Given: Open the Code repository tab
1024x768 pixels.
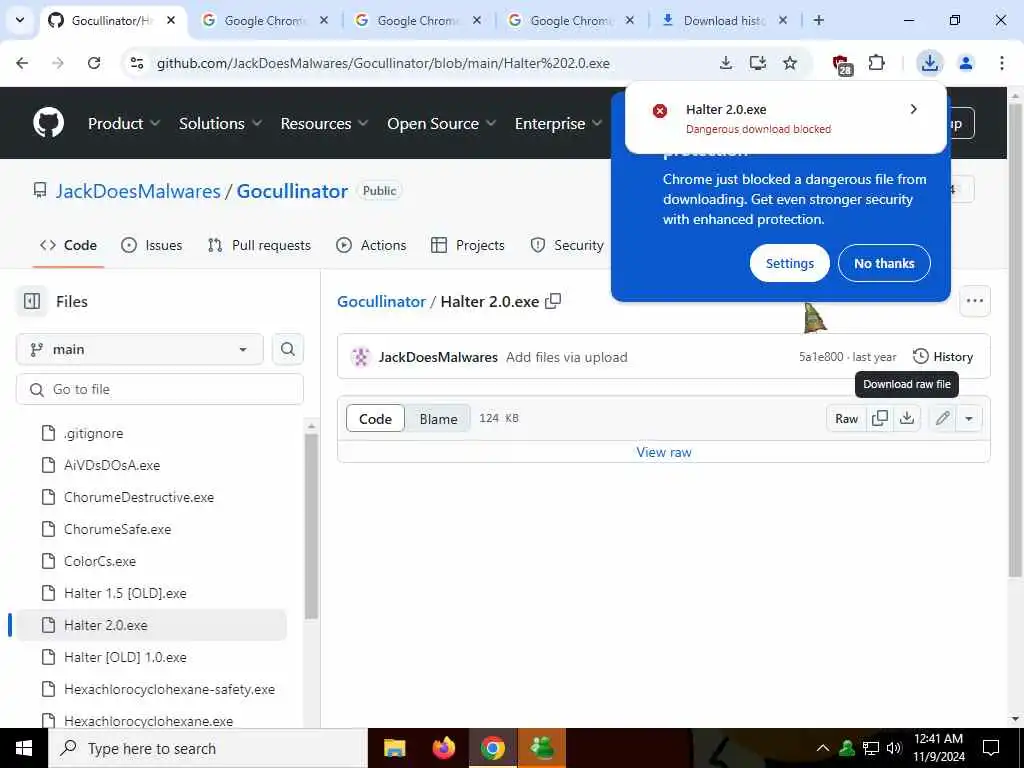Looking at the screenshot, I should [69, 246].
